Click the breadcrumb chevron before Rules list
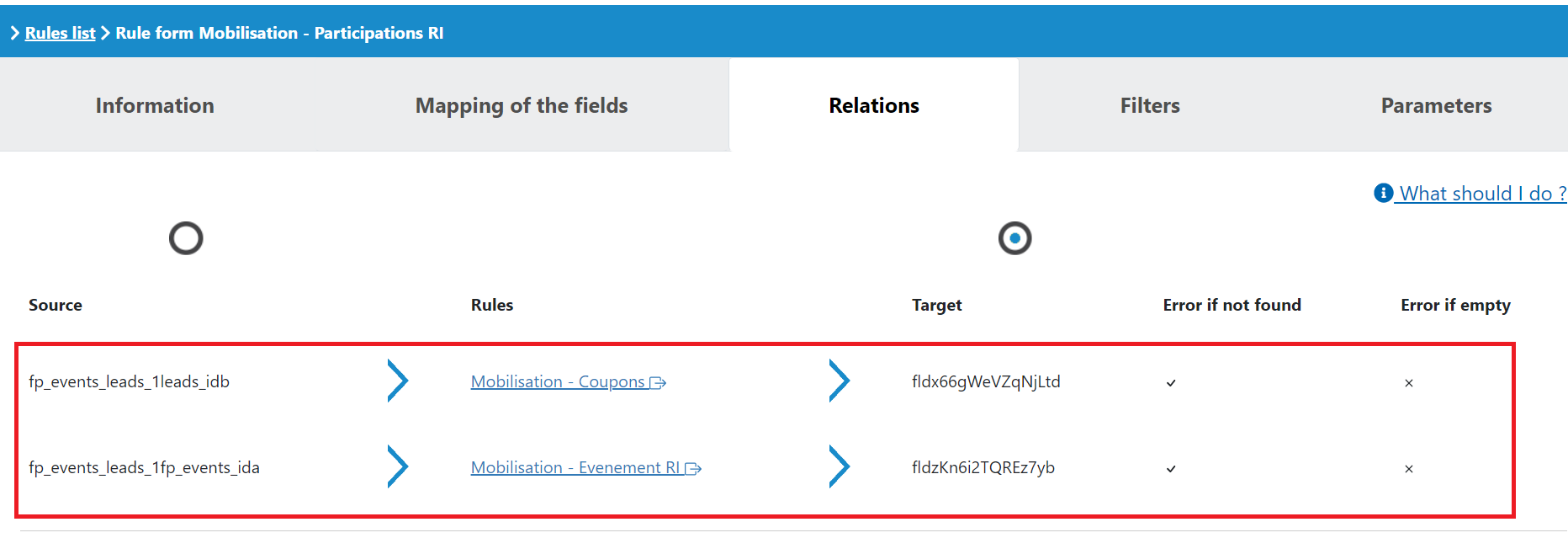The width and height of the screenshot is (1568, 538). 13,32
